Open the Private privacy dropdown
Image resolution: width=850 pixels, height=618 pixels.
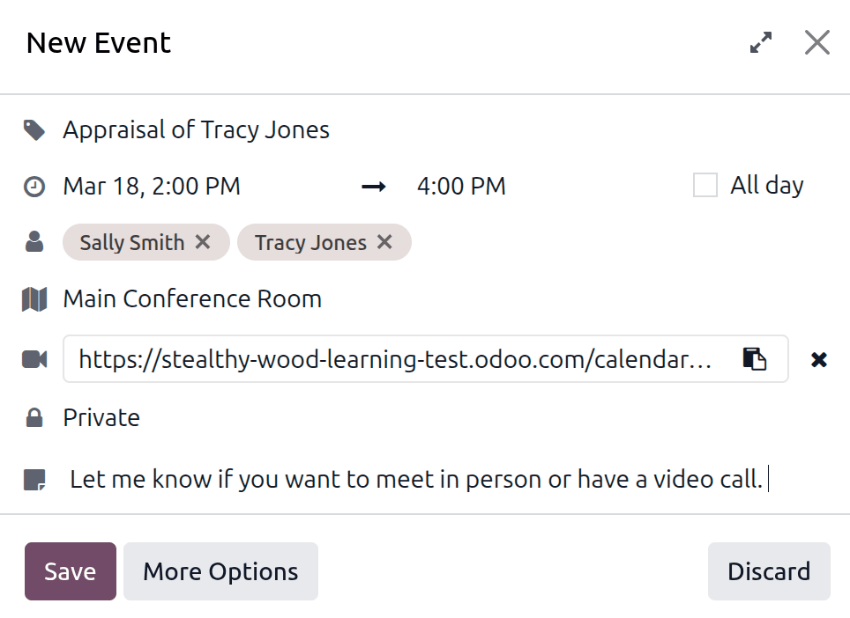tap(101, 418)
